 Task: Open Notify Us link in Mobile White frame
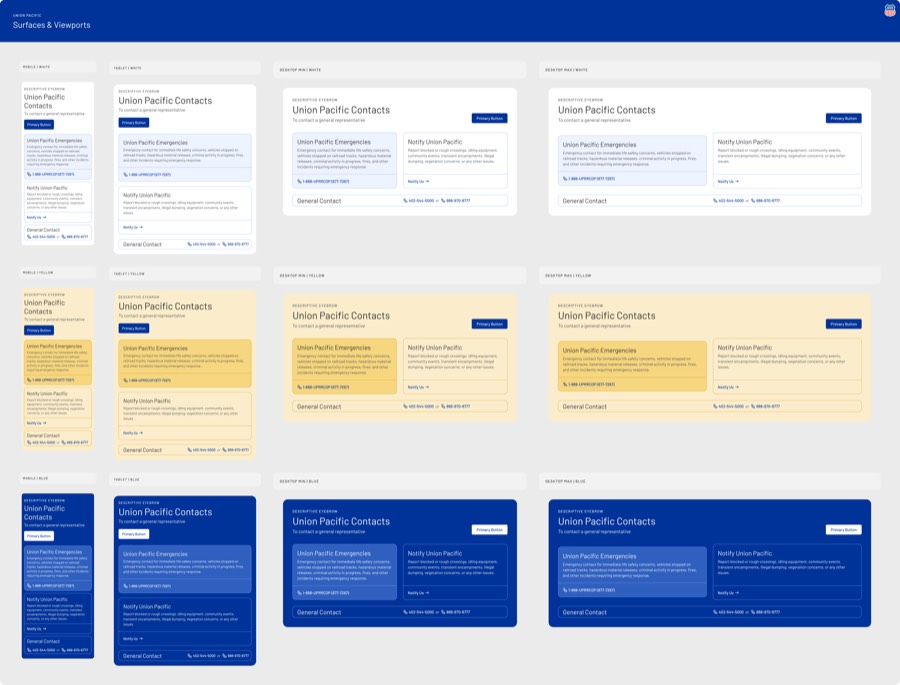[x=36, y=218]
